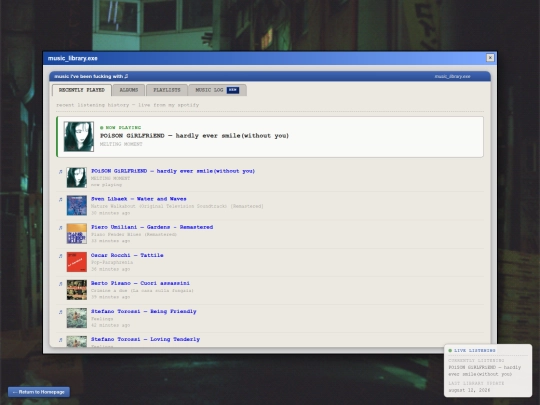The width and height of the screenshot is (540, 405).
Task: Switch to the Recently Played tab
Action: point(82,90)
